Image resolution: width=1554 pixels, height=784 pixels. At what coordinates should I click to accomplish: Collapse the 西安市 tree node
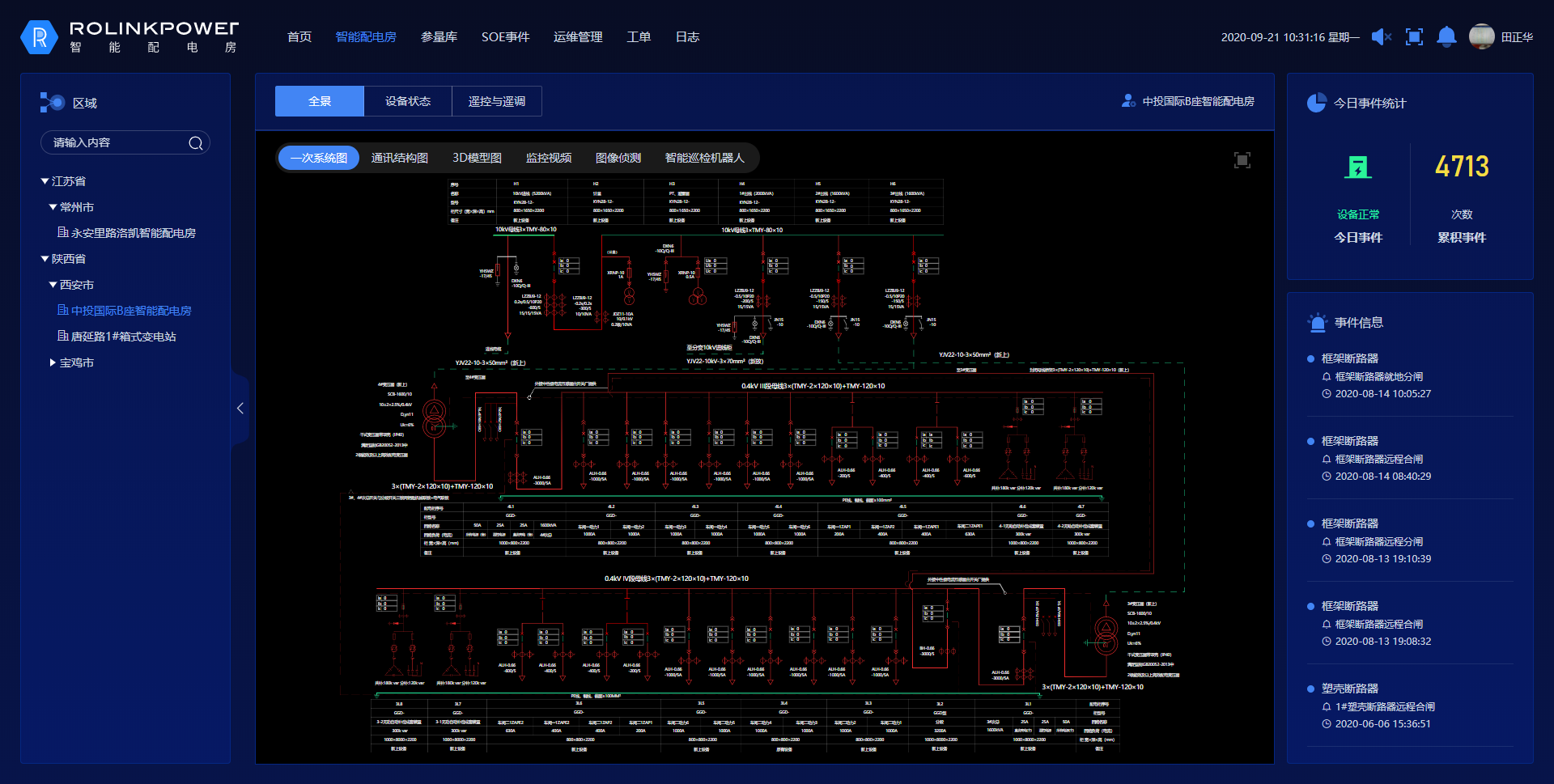tap(53, 285)
